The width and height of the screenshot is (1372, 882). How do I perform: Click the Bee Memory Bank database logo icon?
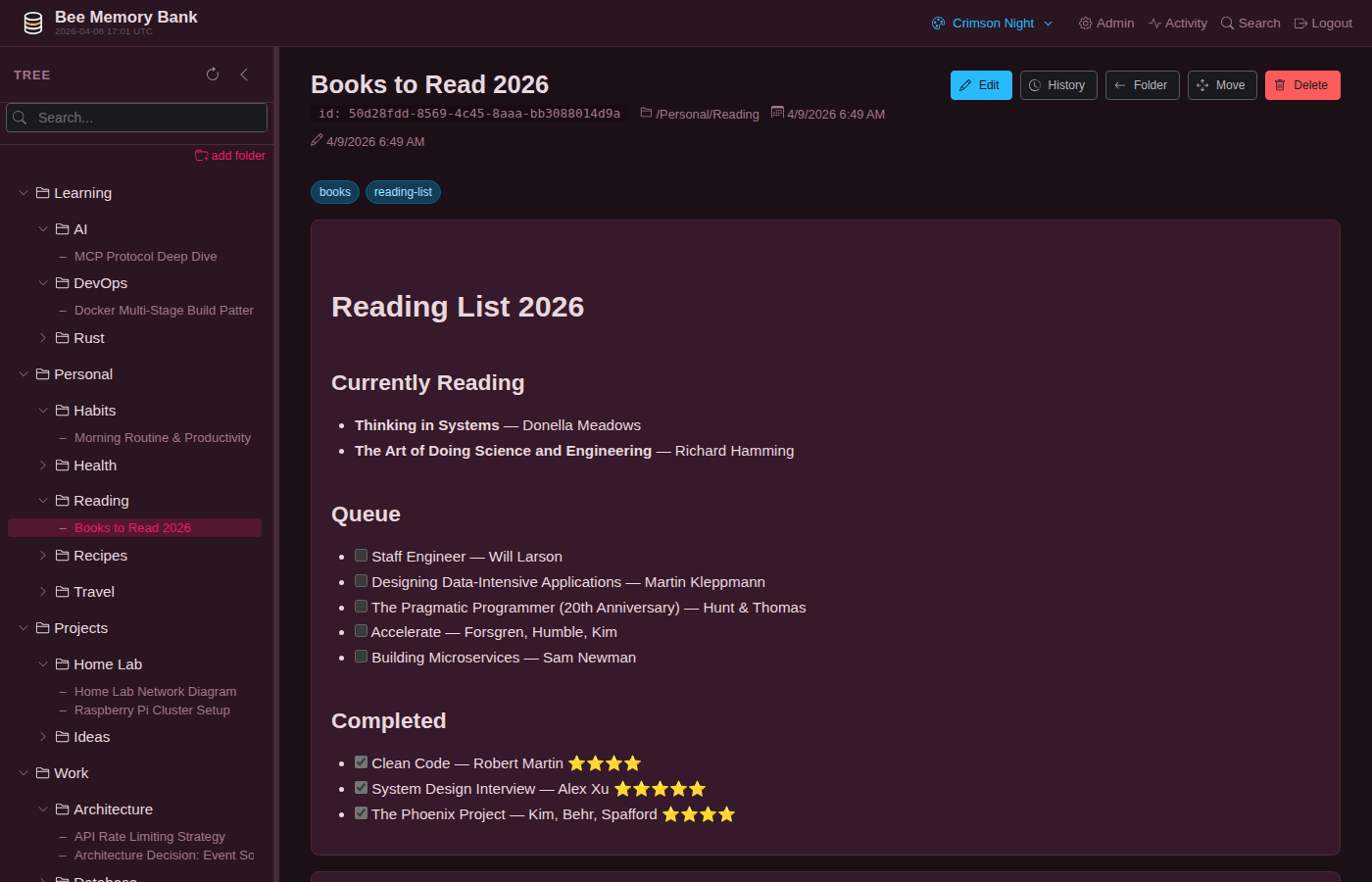33,24
